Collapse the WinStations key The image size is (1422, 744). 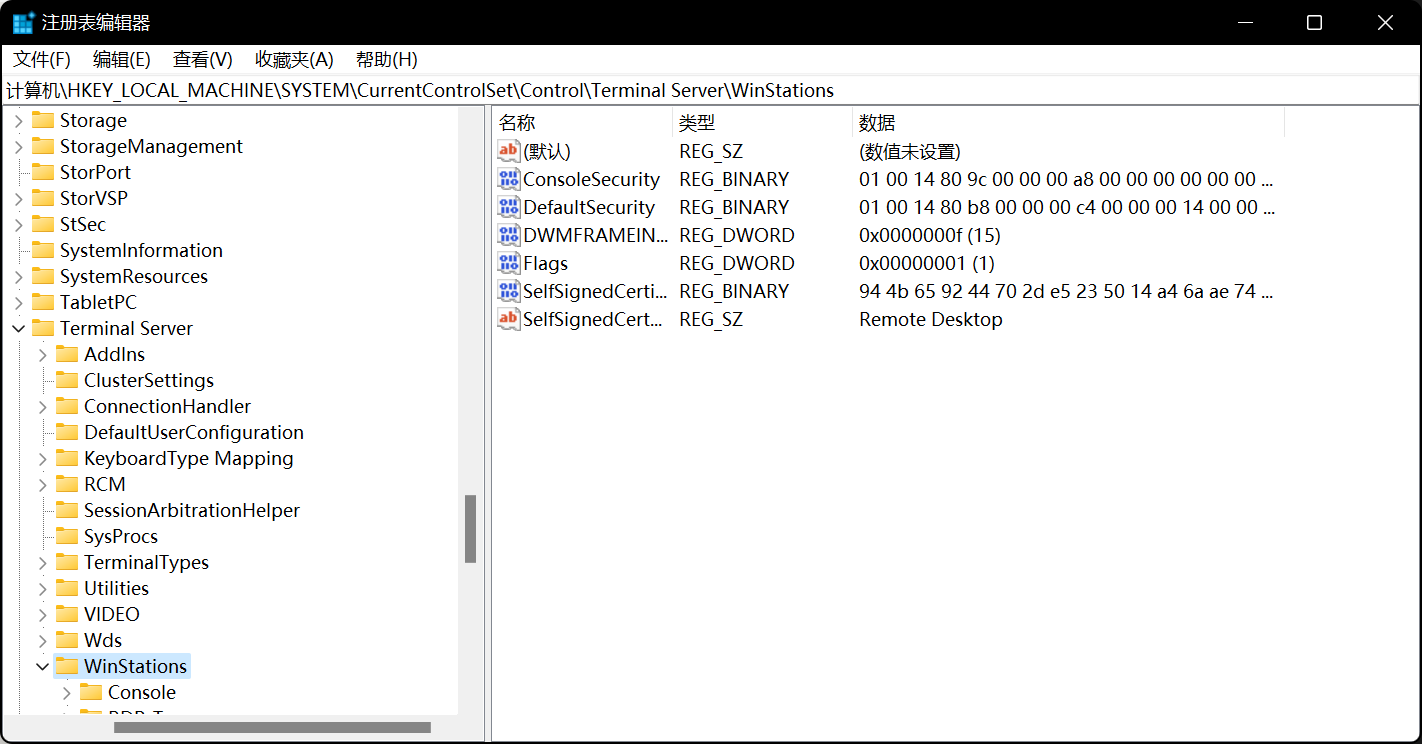pyautogui.click(x=42, y=666)
